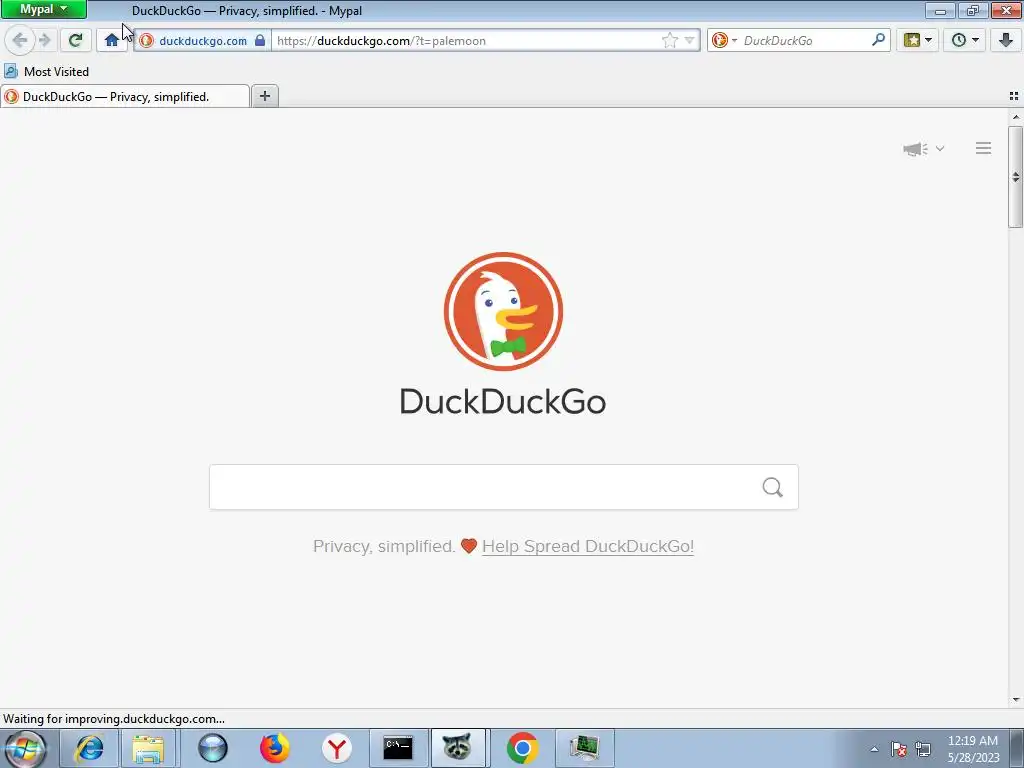Launch Firefox from the taskbar
The image size is (1024, 768).
coord(274,748)
